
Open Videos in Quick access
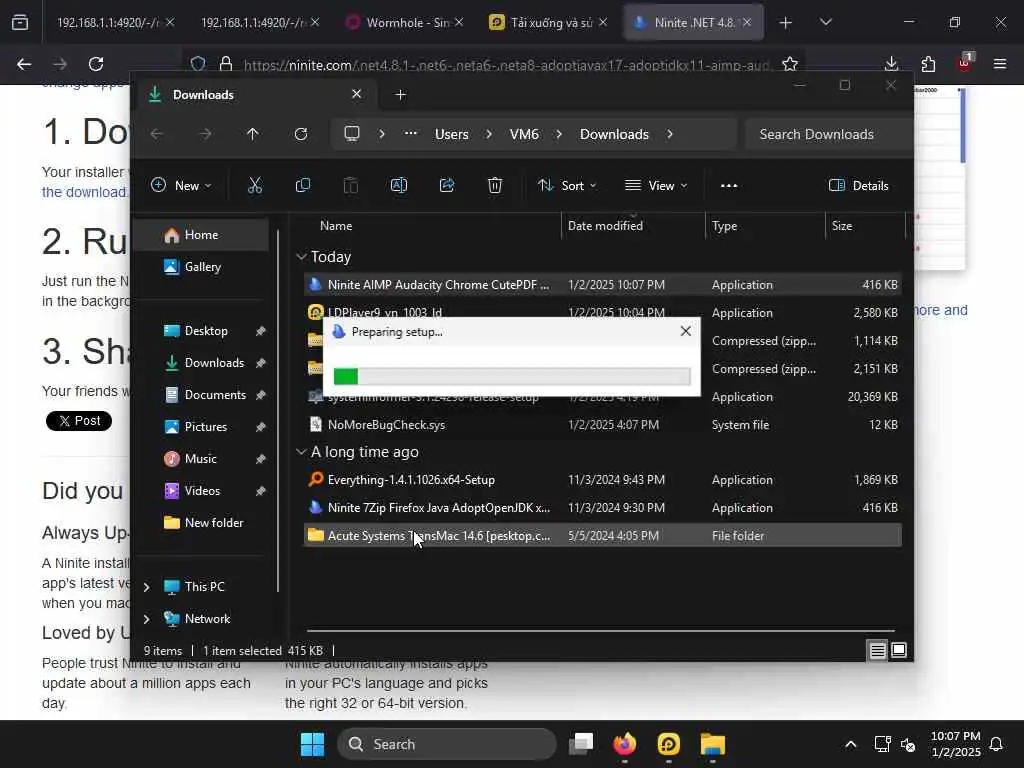[202, 491]
